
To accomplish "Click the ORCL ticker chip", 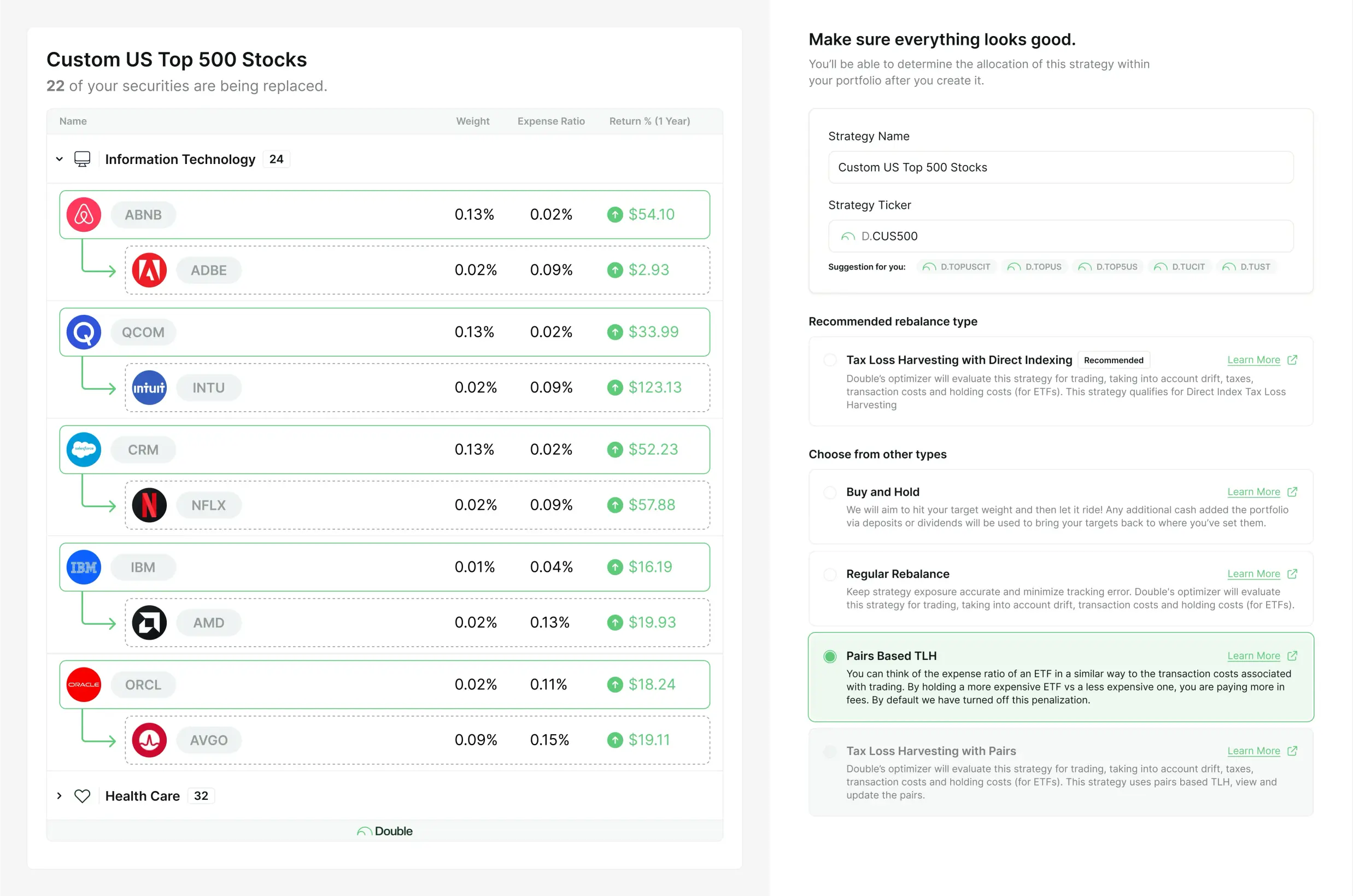I will tap(143, 684).
